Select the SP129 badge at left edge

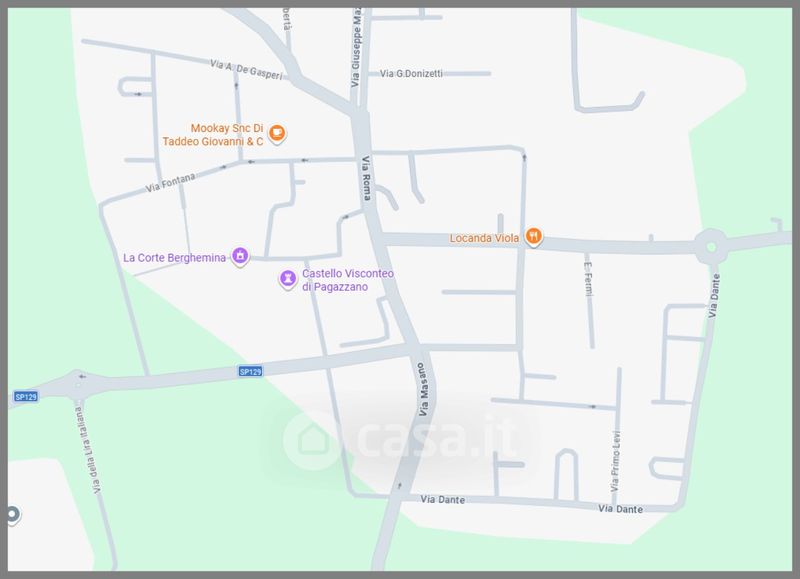[26, 396]
